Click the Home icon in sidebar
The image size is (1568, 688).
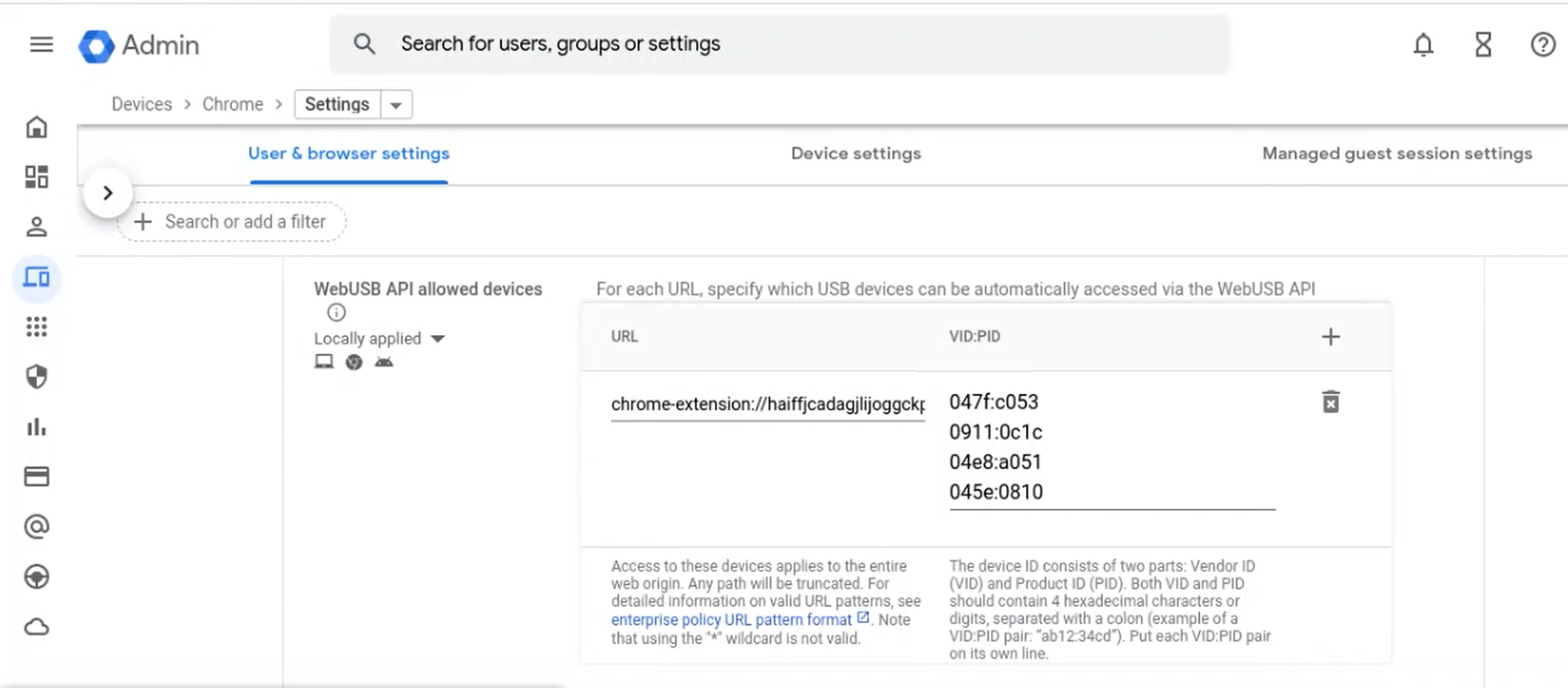(x=36, y=128)
